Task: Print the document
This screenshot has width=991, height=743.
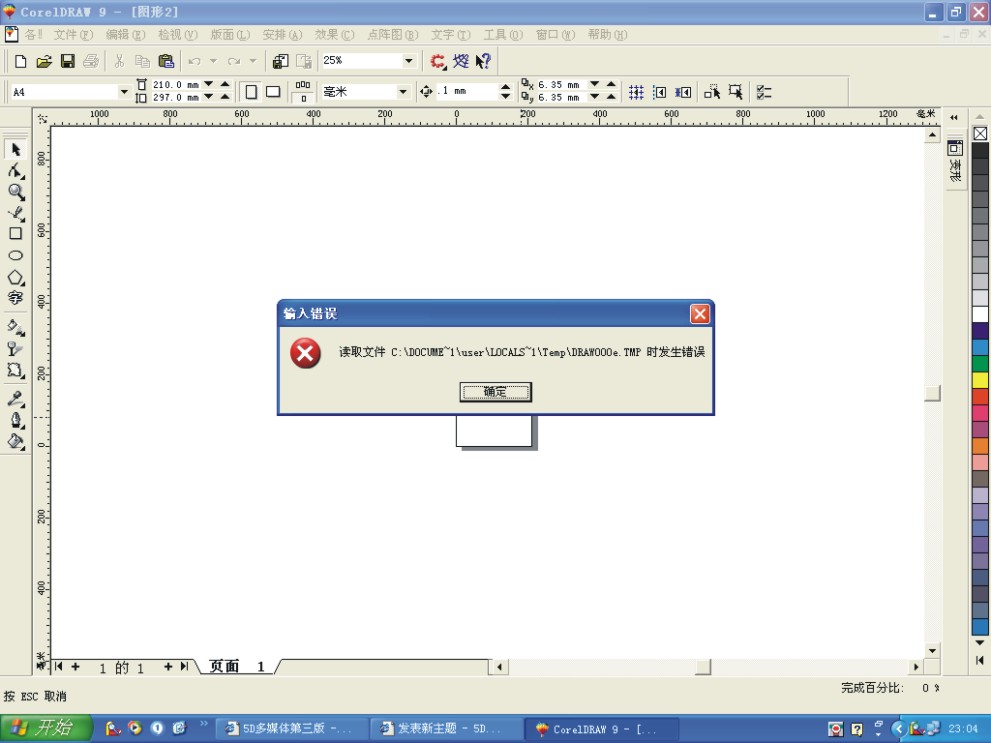Action: 90,61
